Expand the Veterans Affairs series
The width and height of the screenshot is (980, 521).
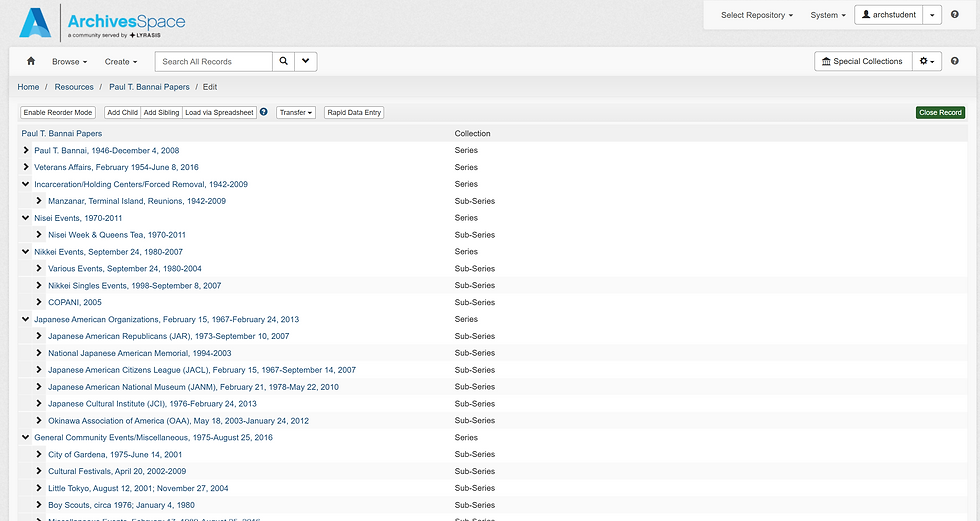[x=26, y=167]
